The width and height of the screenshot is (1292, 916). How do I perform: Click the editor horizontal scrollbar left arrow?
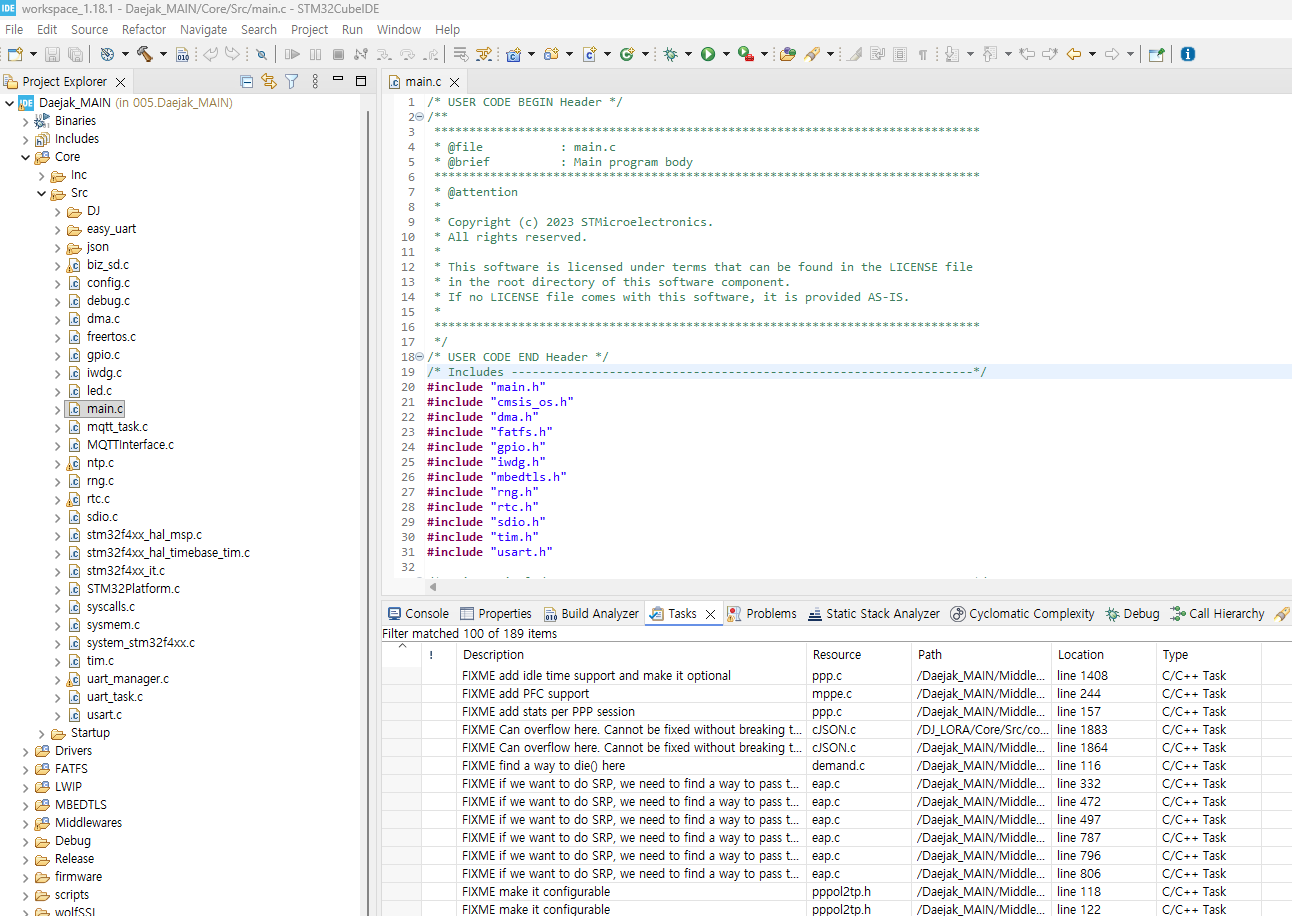point(432,588)
